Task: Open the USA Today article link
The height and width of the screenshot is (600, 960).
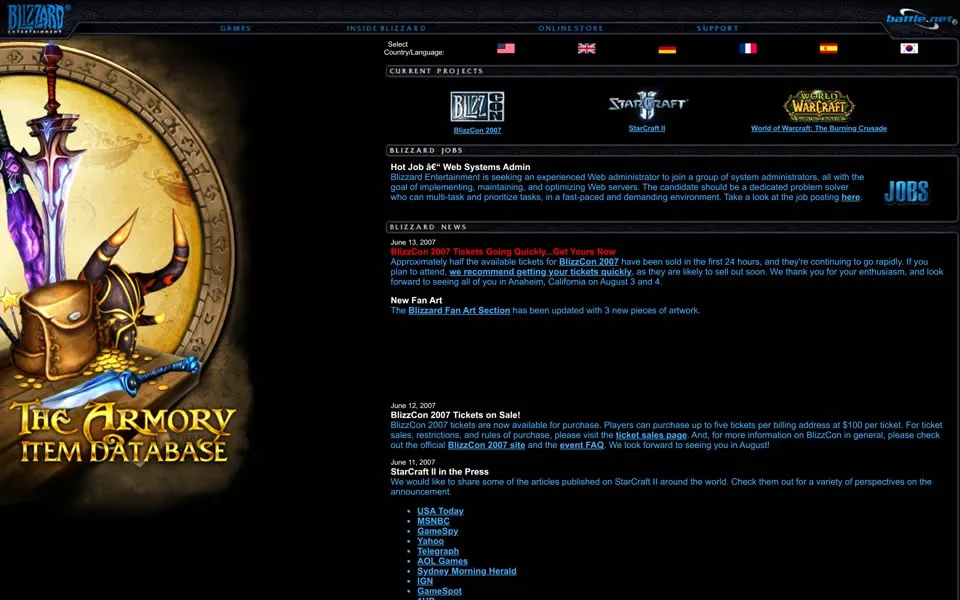Action: click(440, 511)
